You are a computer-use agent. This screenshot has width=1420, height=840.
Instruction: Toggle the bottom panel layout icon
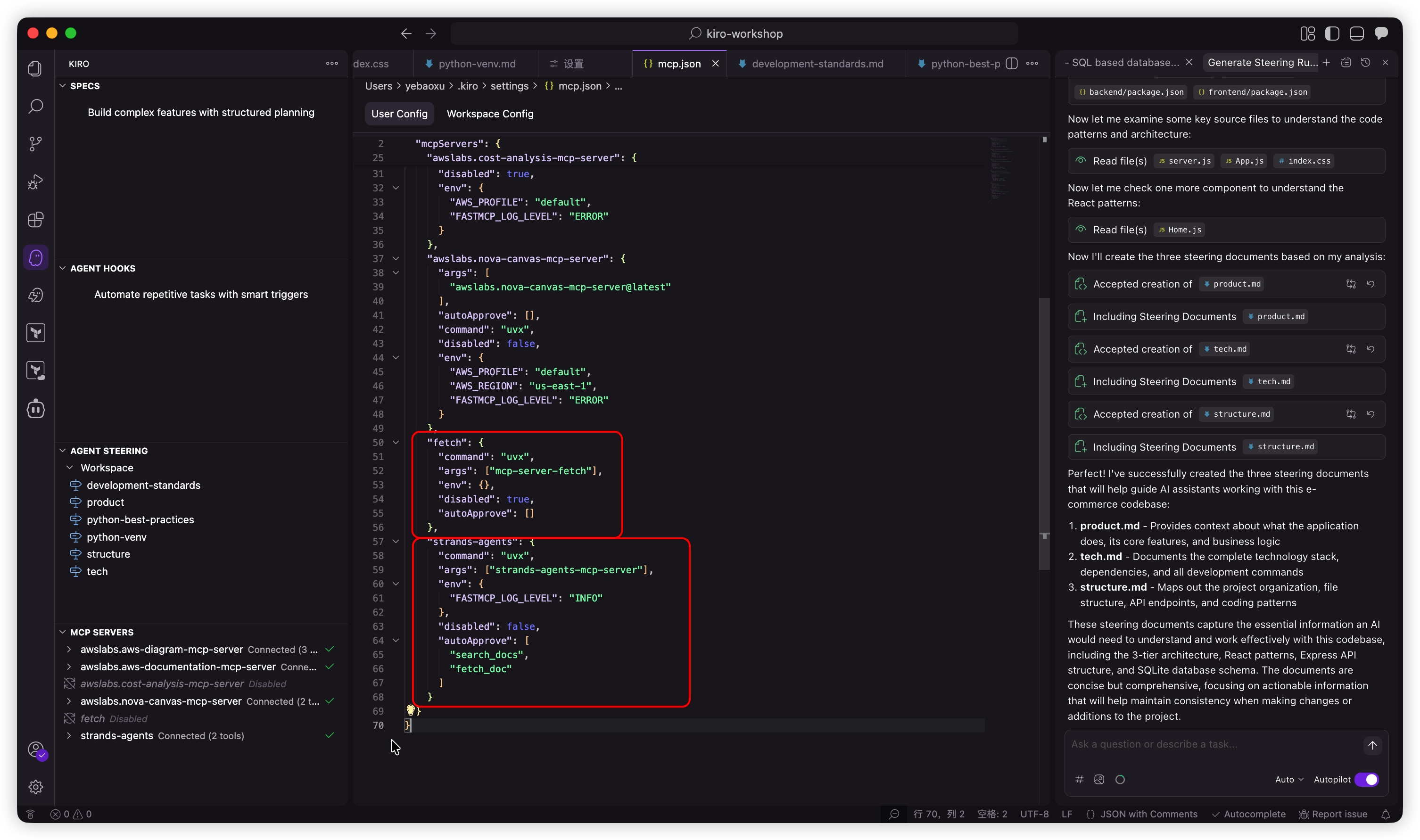pos(1356,34)
